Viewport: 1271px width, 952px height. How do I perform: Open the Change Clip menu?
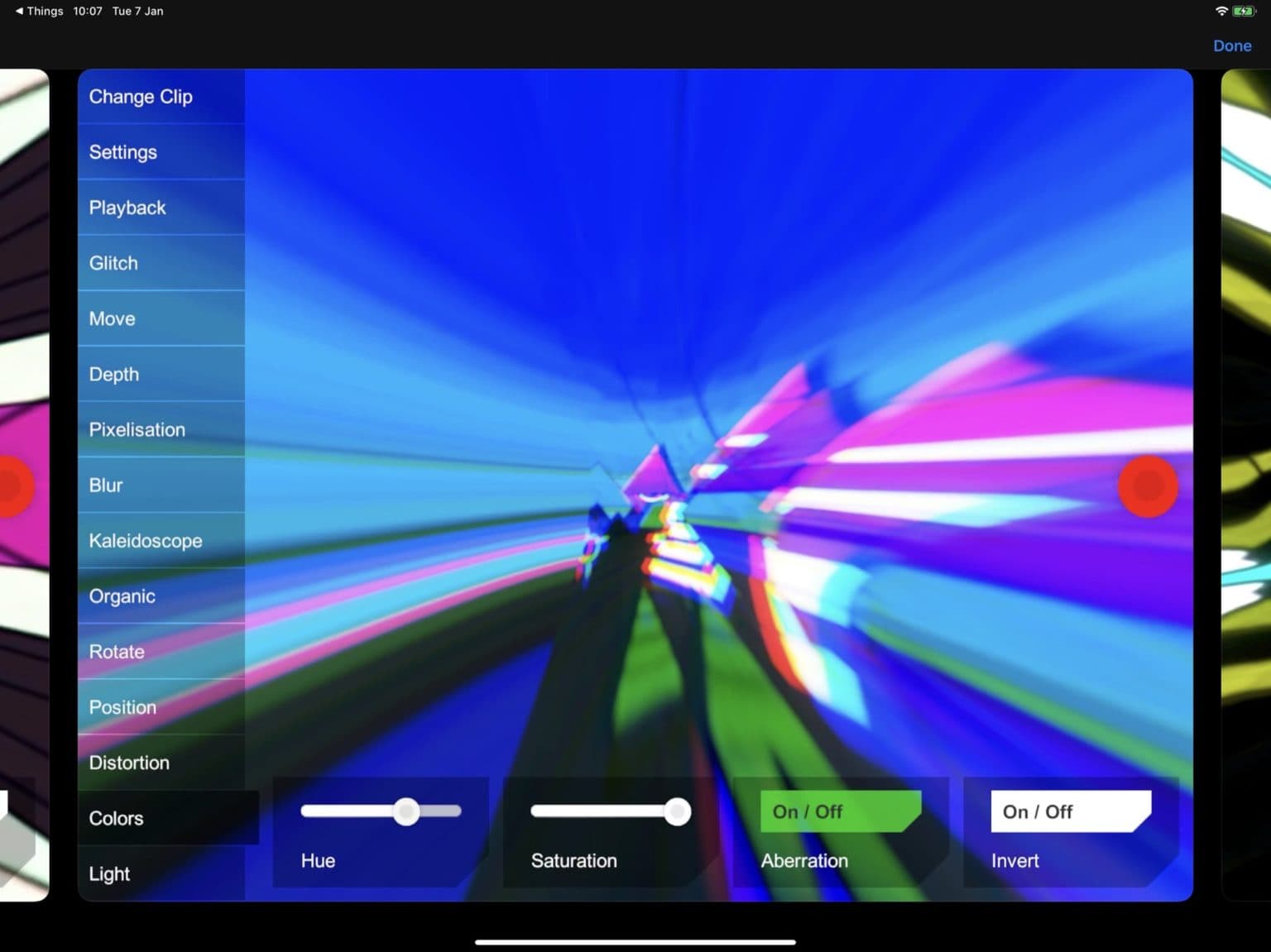click(141, 97)
